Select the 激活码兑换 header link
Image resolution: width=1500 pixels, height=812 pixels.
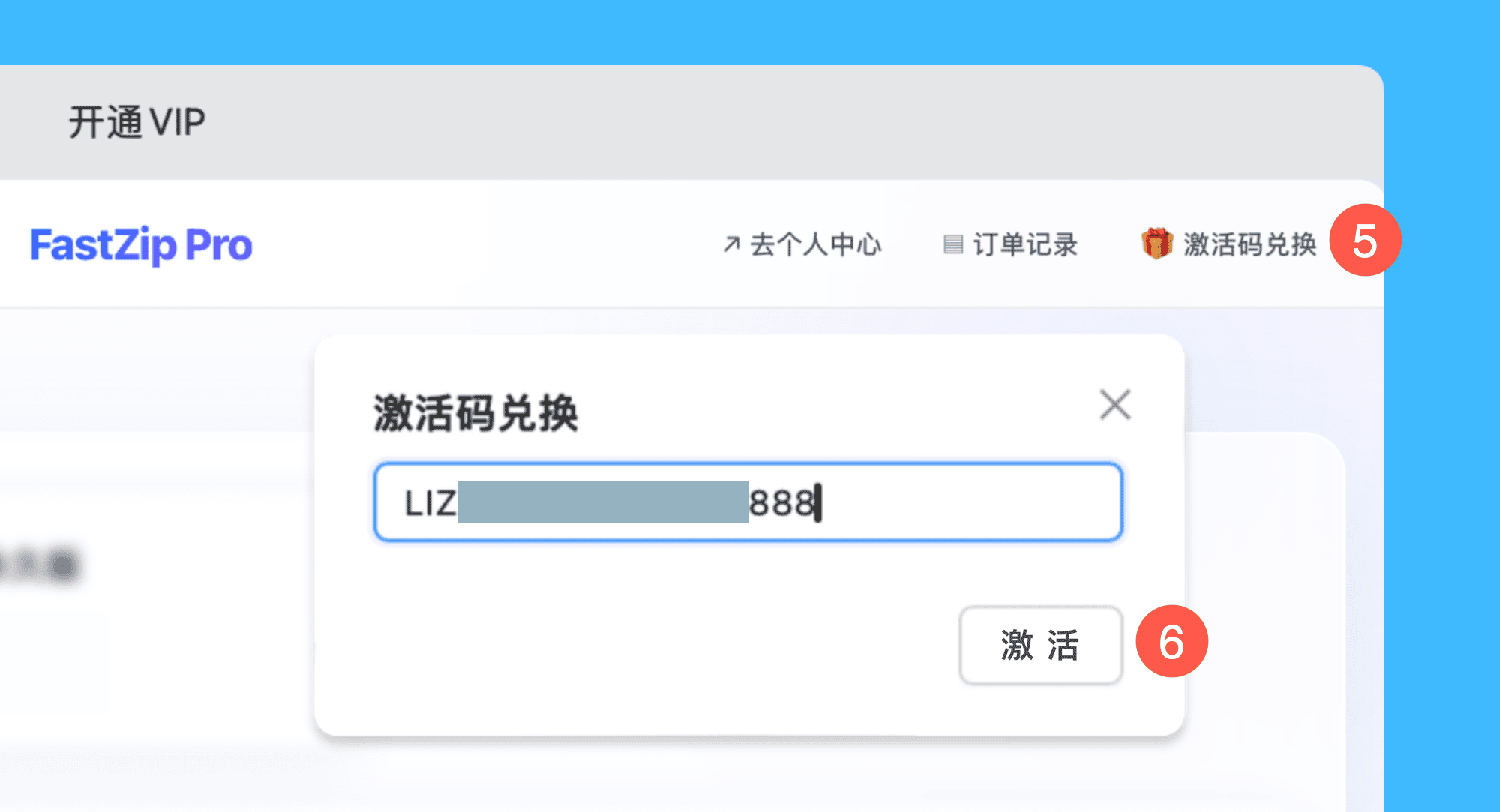click(x=1229, y=244)
